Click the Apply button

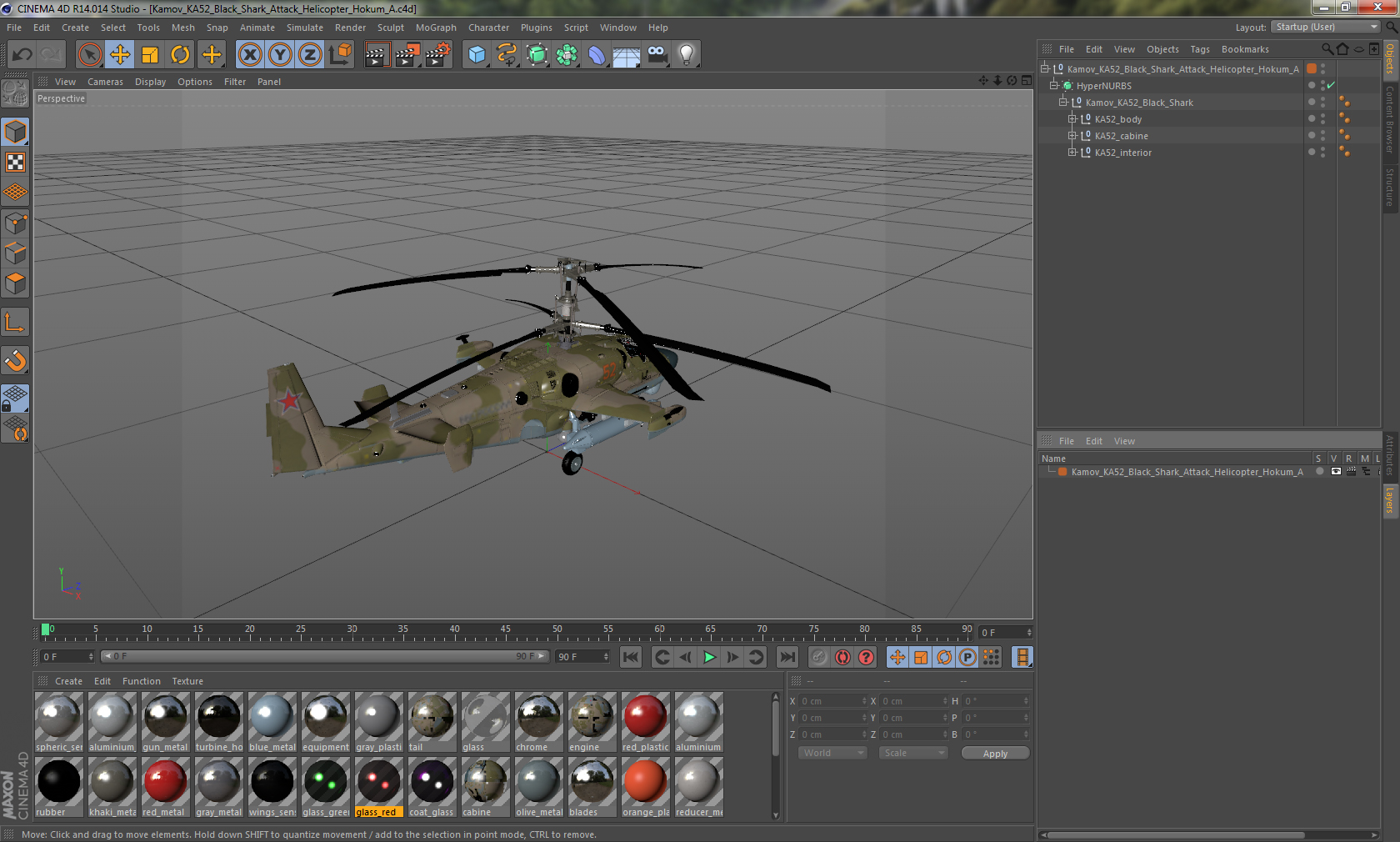[x=995, y=753]
